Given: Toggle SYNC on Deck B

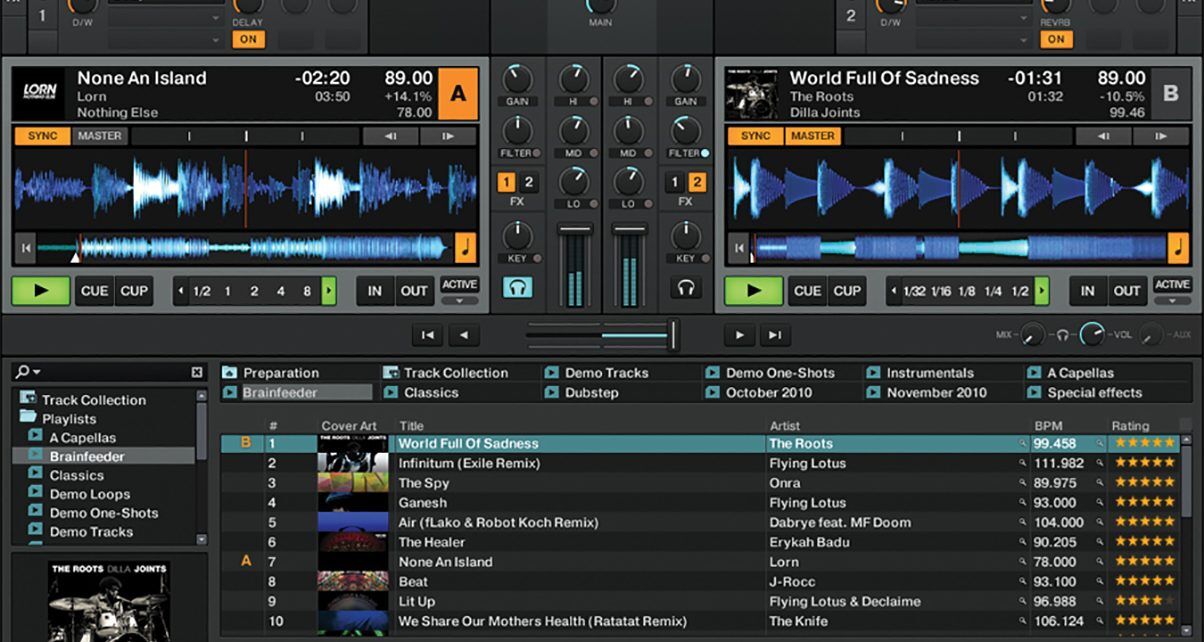Looking at the screenshot, I should click(756, 136).
